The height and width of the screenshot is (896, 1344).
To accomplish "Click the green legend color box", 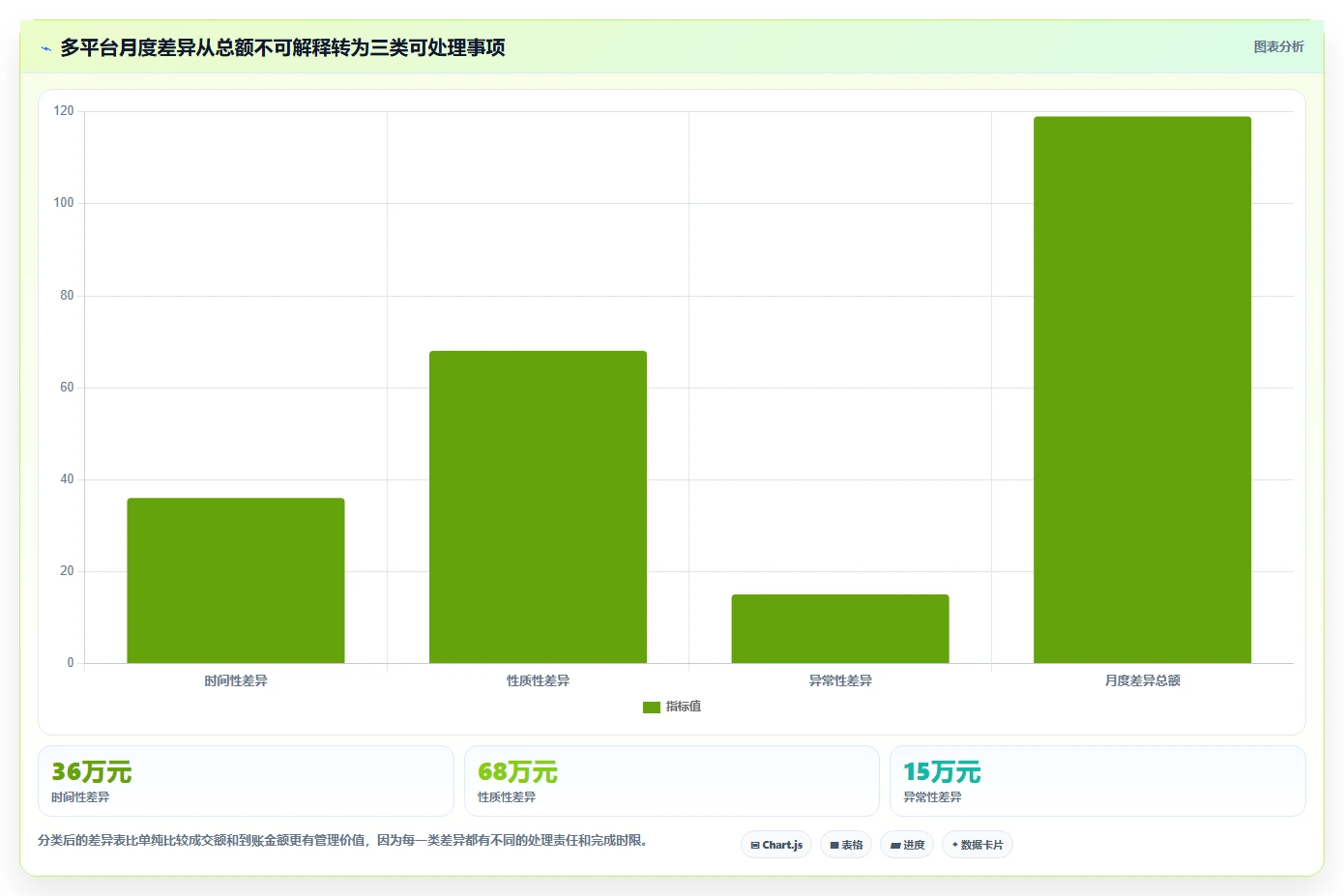I will 652,708.
